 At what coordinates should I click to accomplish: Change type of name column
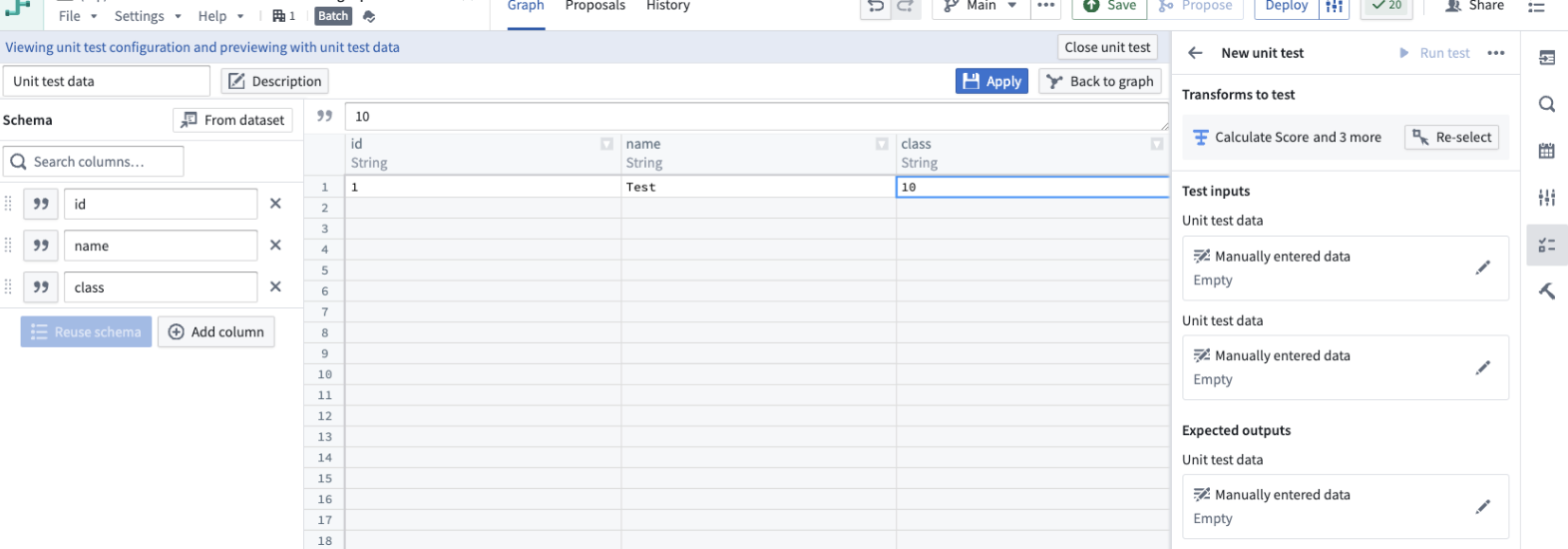coord(41,246)
